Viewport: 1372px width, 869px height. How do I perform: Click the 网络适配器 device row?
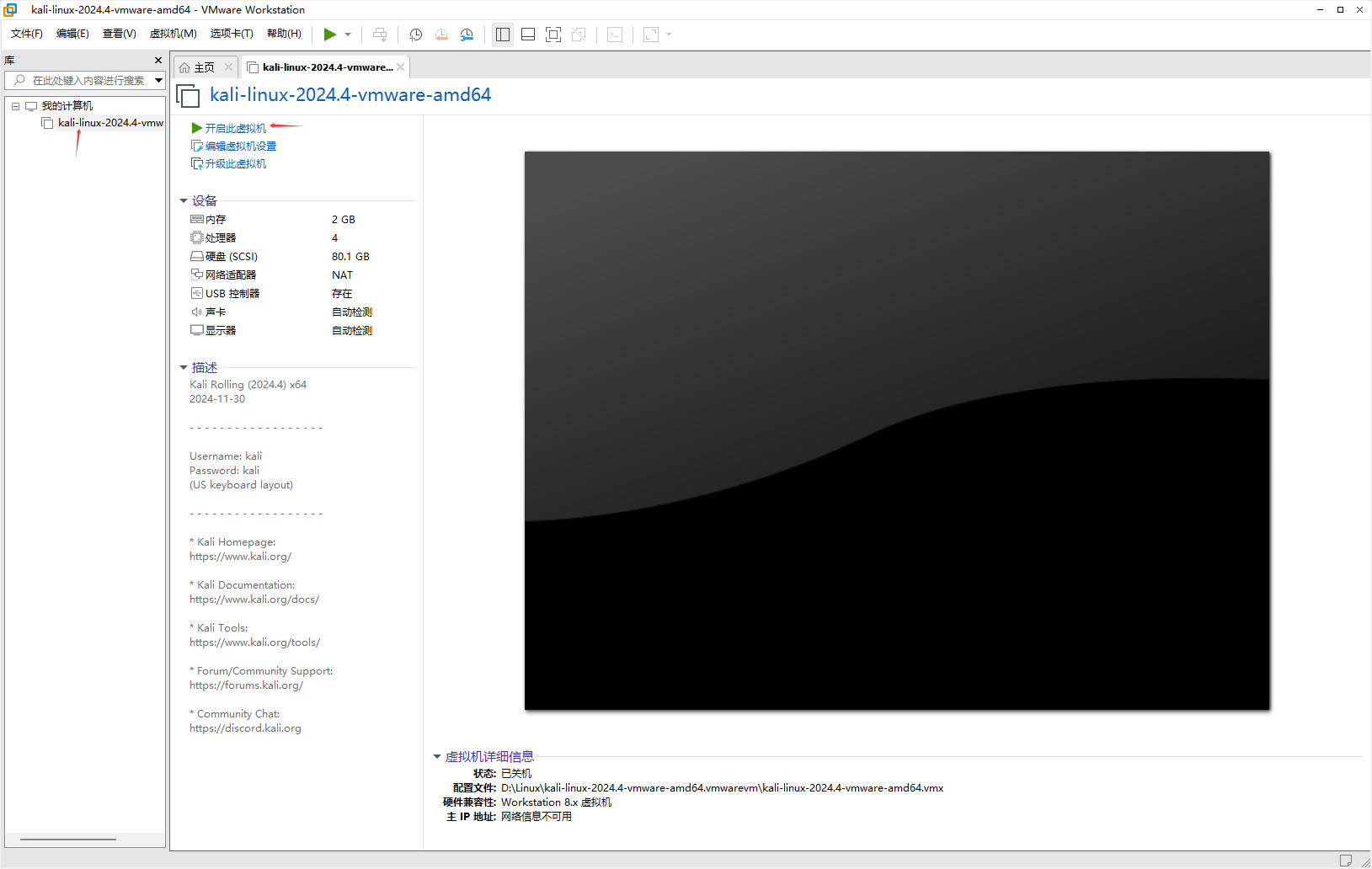click(303, 275)
